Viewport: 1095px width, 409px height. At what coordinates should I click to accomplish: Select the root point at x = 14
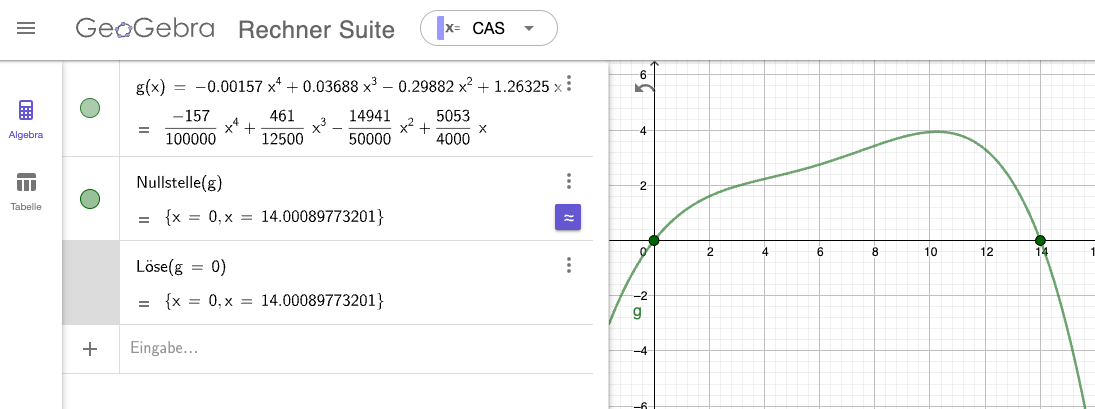click(x=1041, y=241)
